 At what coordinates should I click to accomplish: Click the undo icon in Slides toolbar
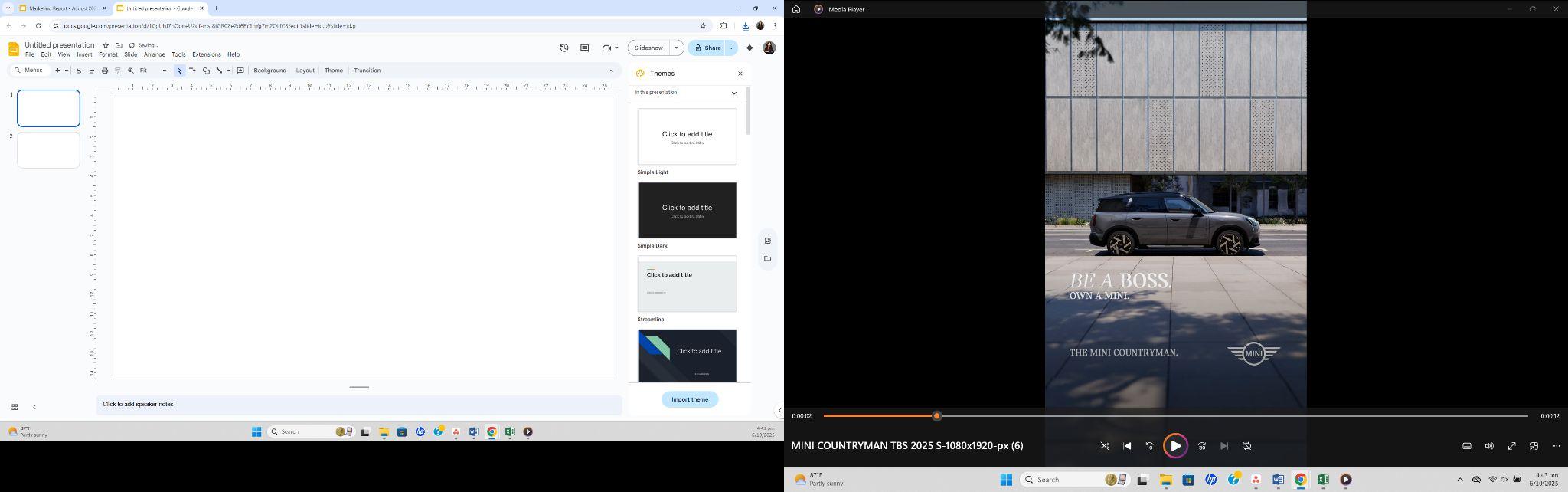click(x=79, y=71)
